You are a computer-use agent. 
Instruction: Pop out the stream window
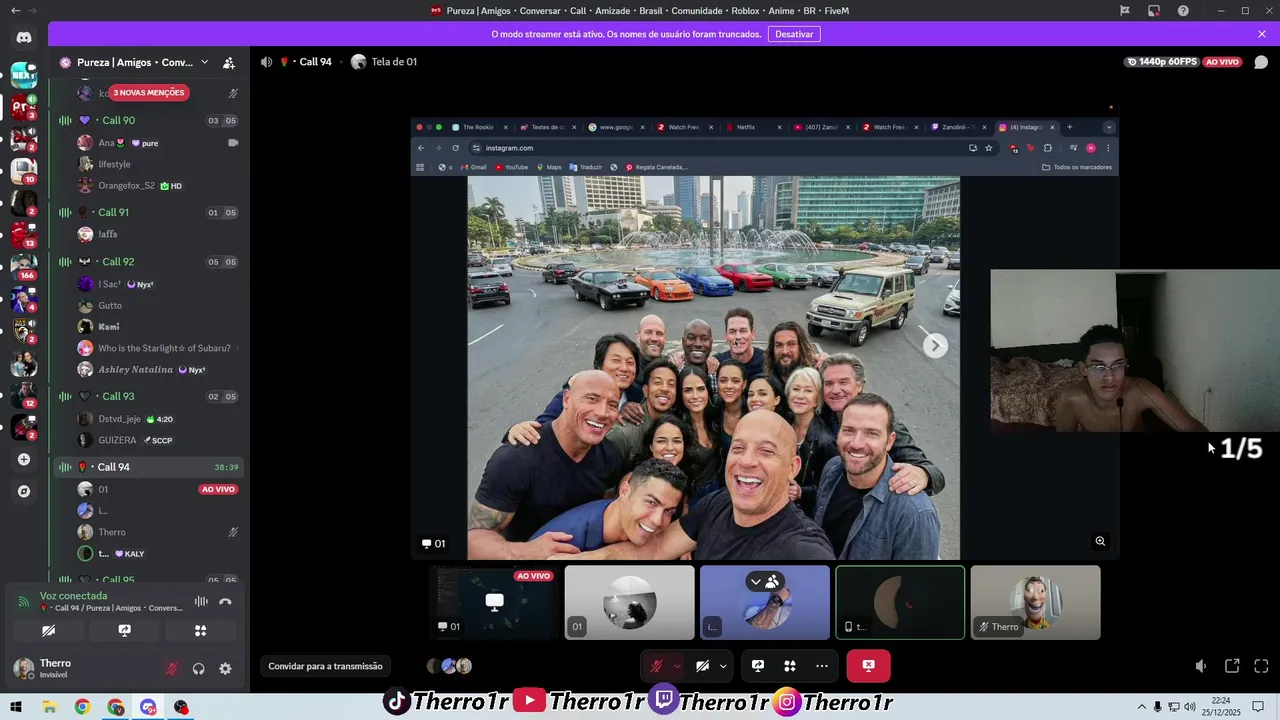click(1232, 666)
